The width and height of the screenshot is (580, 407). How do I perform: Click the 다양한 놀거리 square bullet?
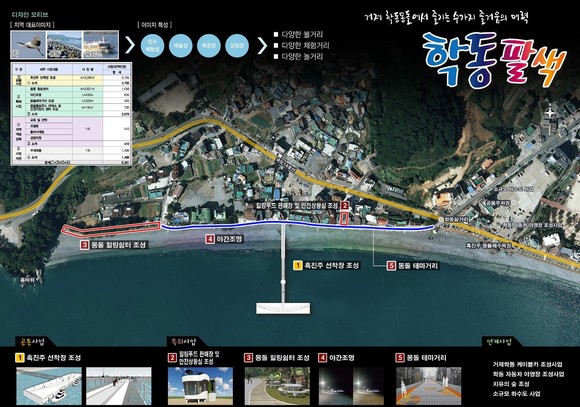[276, 57]
